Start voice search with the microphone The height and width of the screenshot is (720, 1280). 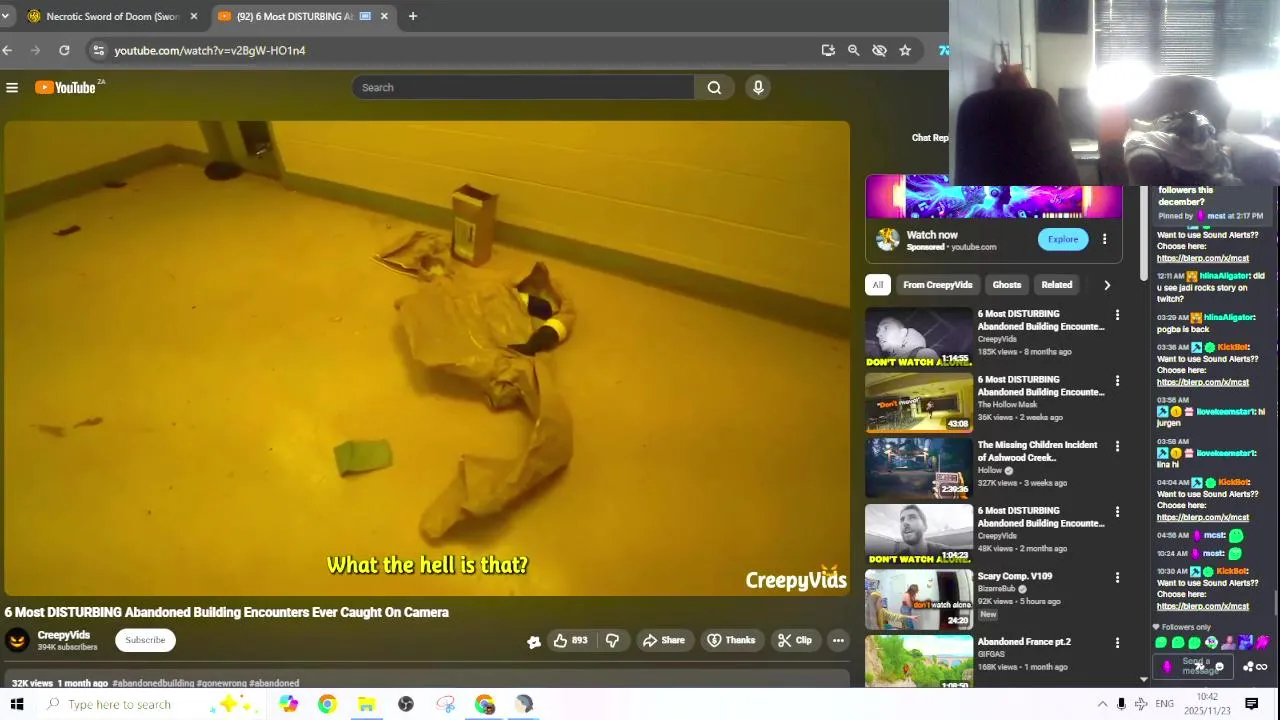point(758,88)
